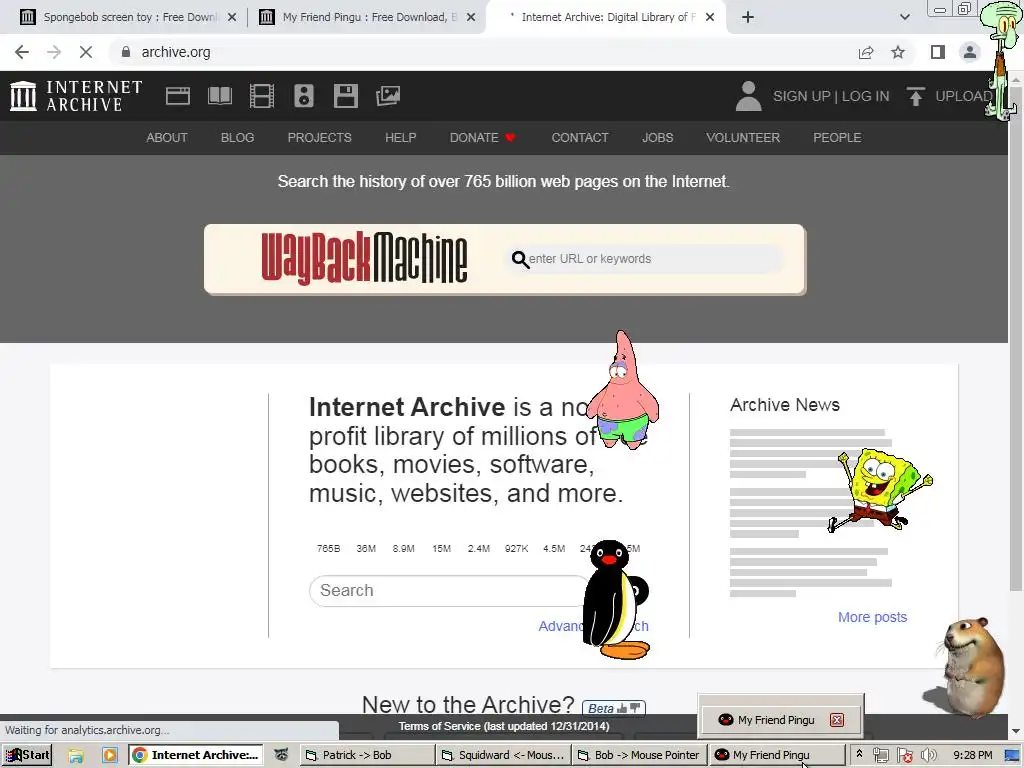Image resolution: width=1024 pixels, height=768 pixels.
Task: Close My Friend Pingu taskbar preview
Action: coord(837,720)
